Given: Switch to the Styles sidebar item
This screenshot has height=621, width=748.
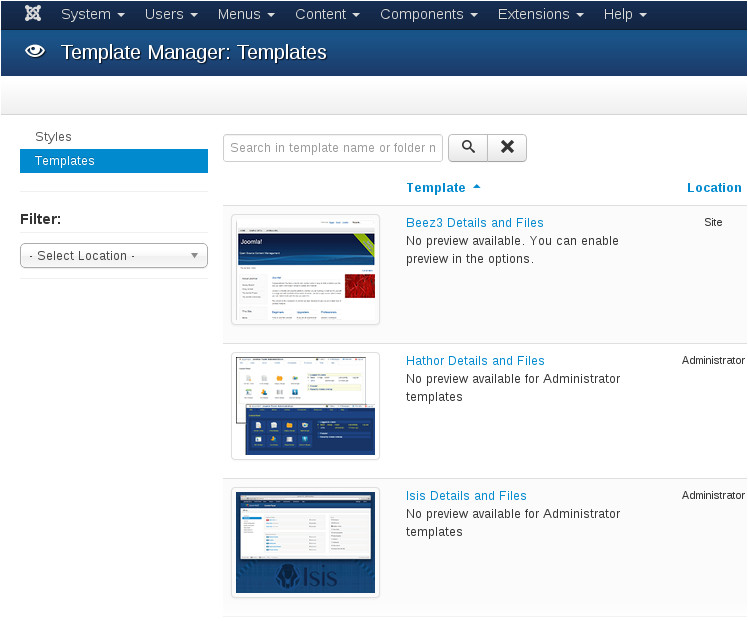Looking at the screenshot, I should (x=53, y=137).
